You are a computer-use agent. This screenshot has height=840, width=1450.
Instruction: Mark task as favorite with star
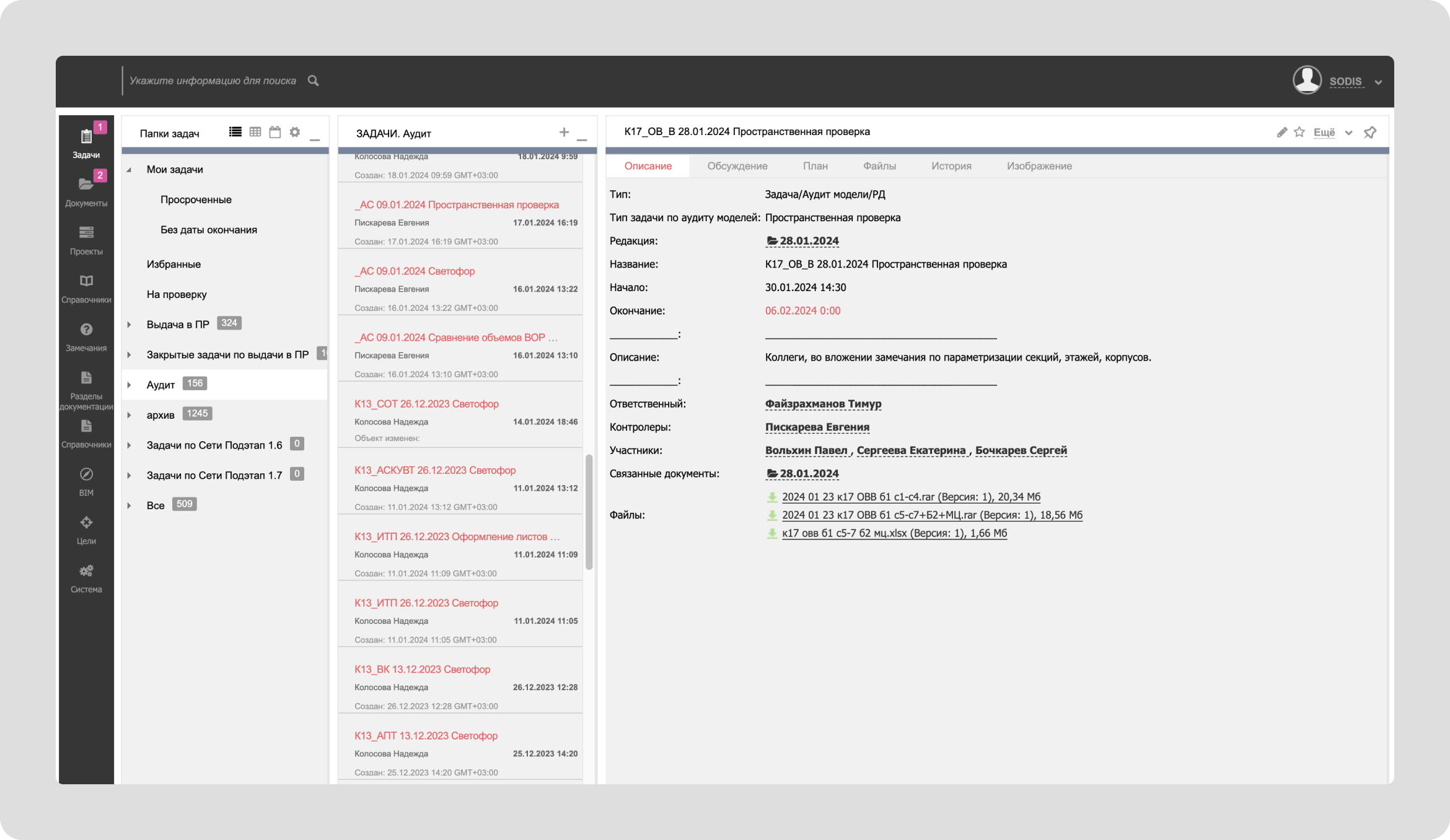pos(1299,132)
